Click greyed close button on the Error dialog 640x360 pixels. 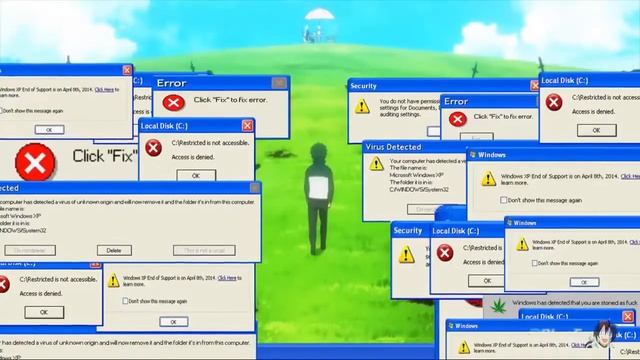coord(279,83)
